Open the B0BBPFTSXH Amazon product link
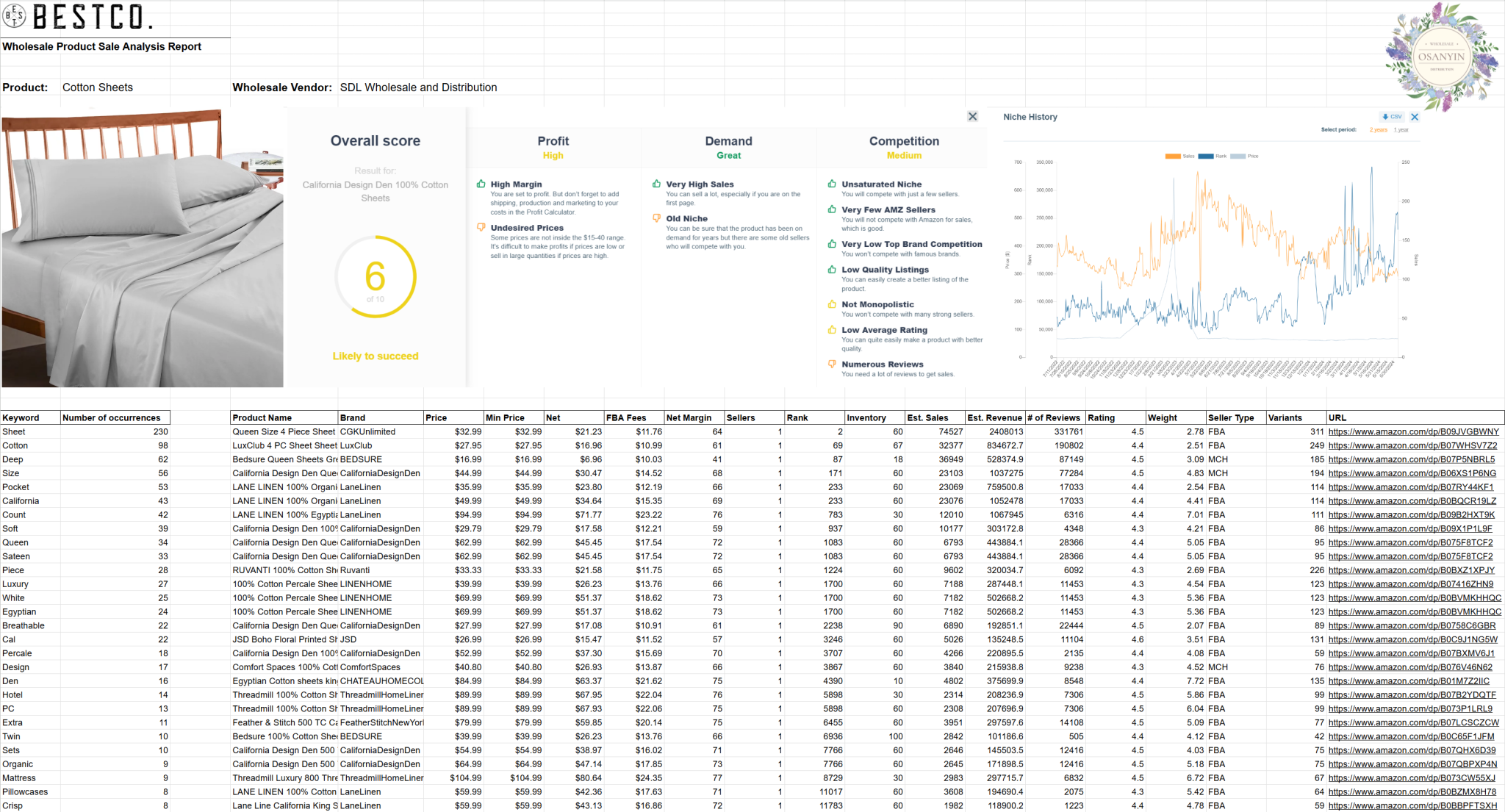Viewport: 1505px width, 812px height. (x=1412, y=805)
